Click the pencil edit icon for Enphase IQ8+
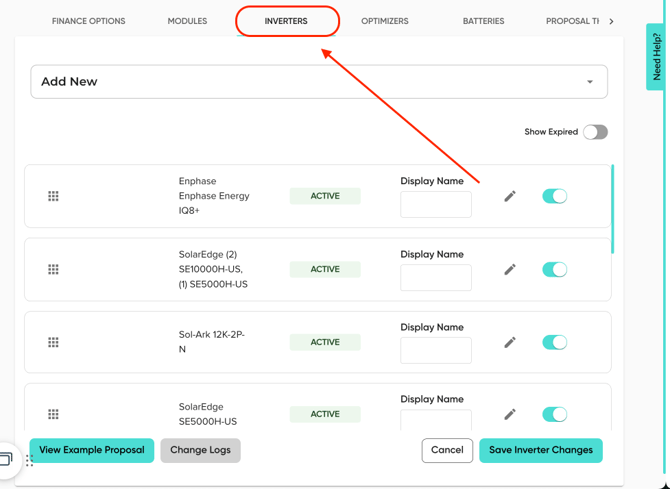This screenshot has height=489, width=670. tap(510, 196)
